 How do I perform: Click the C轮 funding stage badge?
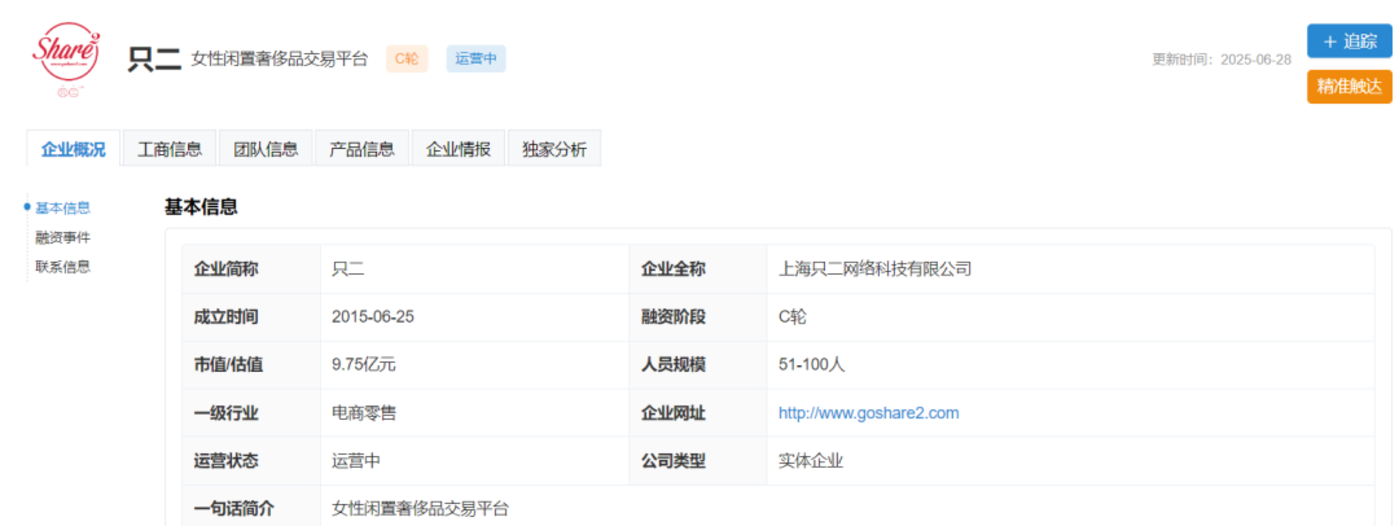point(407,59)
